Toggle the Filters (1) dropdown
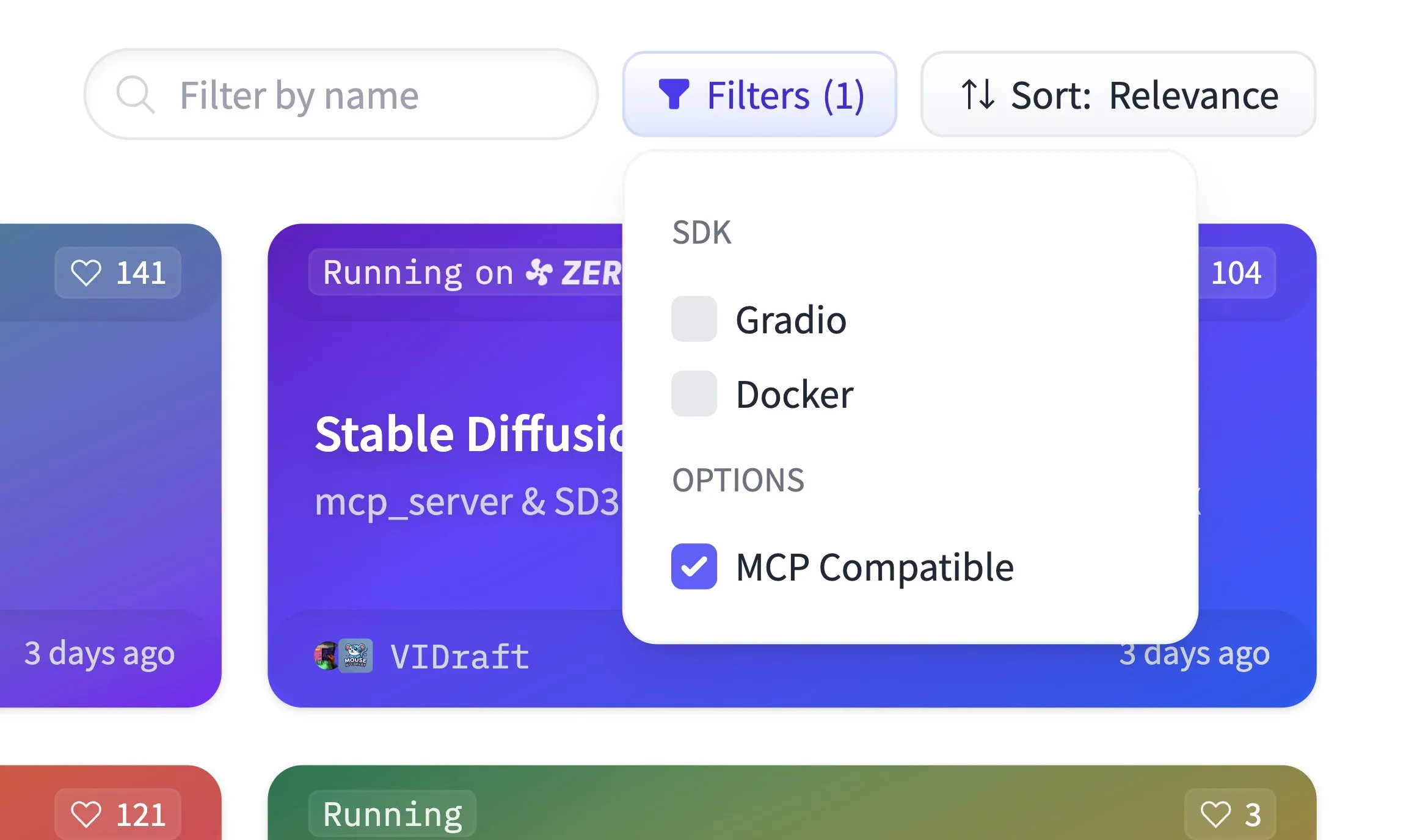This screenshot has height=840, width=1417. (759, 95)
